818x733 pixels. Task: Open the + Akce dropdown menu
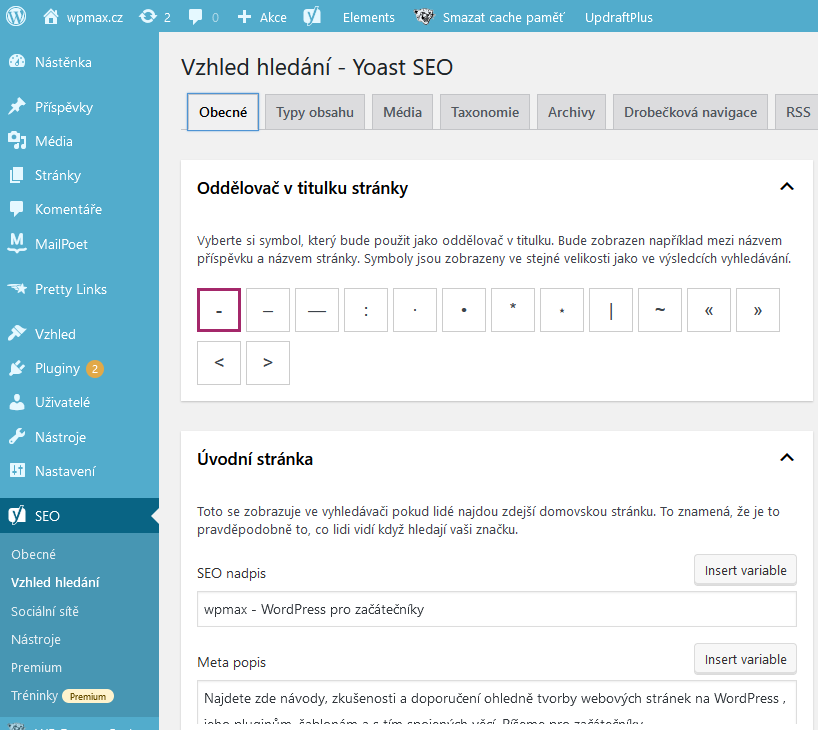[x=261, y=17]
